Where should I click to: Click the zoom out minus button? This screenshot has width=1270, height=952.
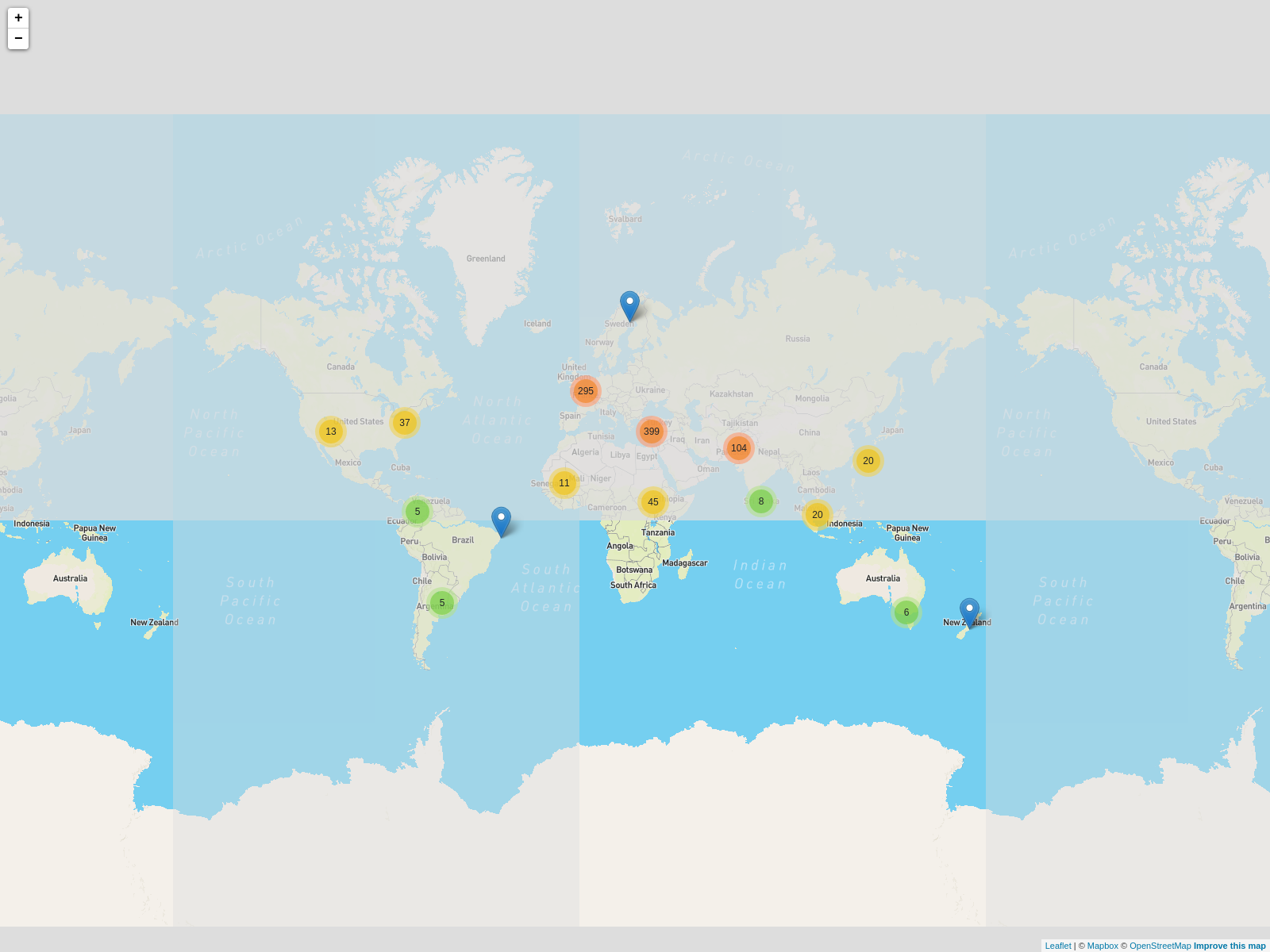pos(18,38)
